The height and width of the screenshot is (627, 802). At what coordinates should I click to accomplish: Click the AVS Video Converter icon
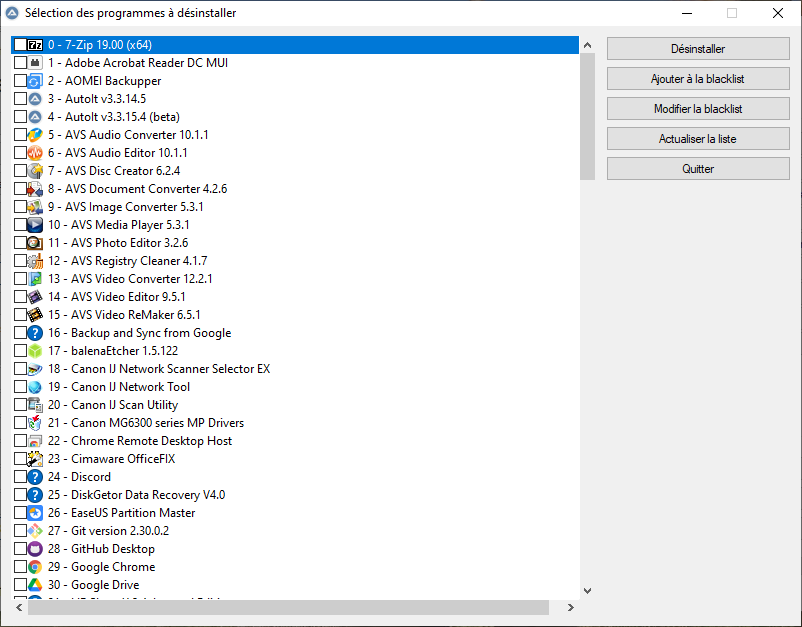(x=35, y=279)
